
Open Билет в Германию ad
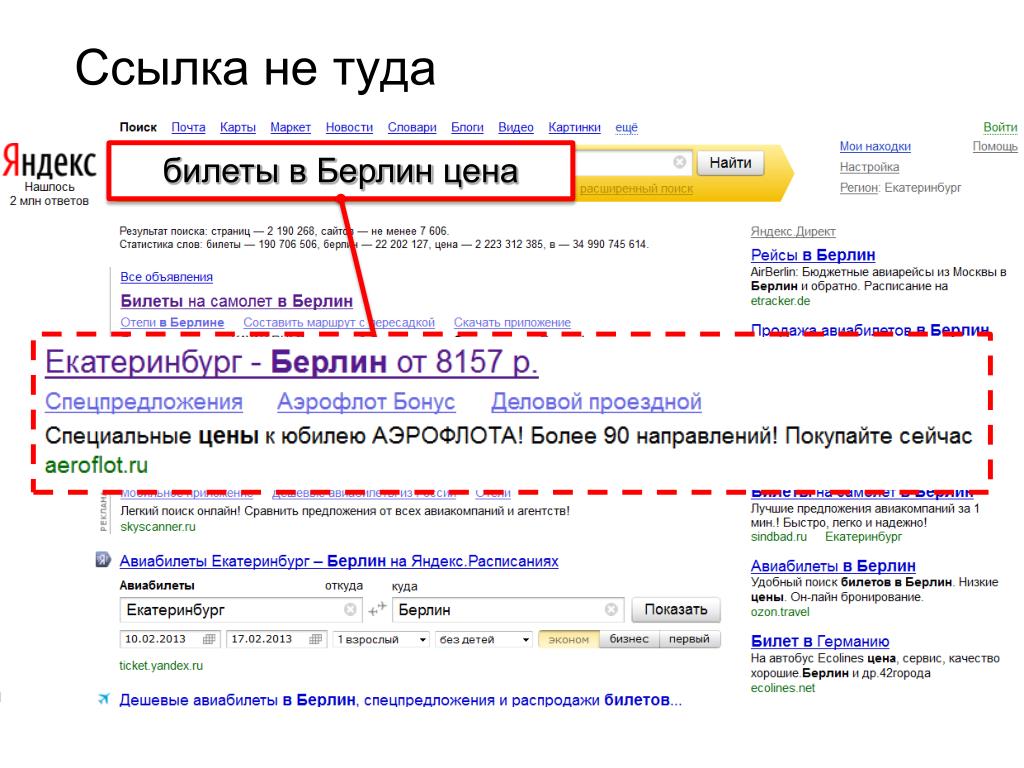[x=820, y=641]
